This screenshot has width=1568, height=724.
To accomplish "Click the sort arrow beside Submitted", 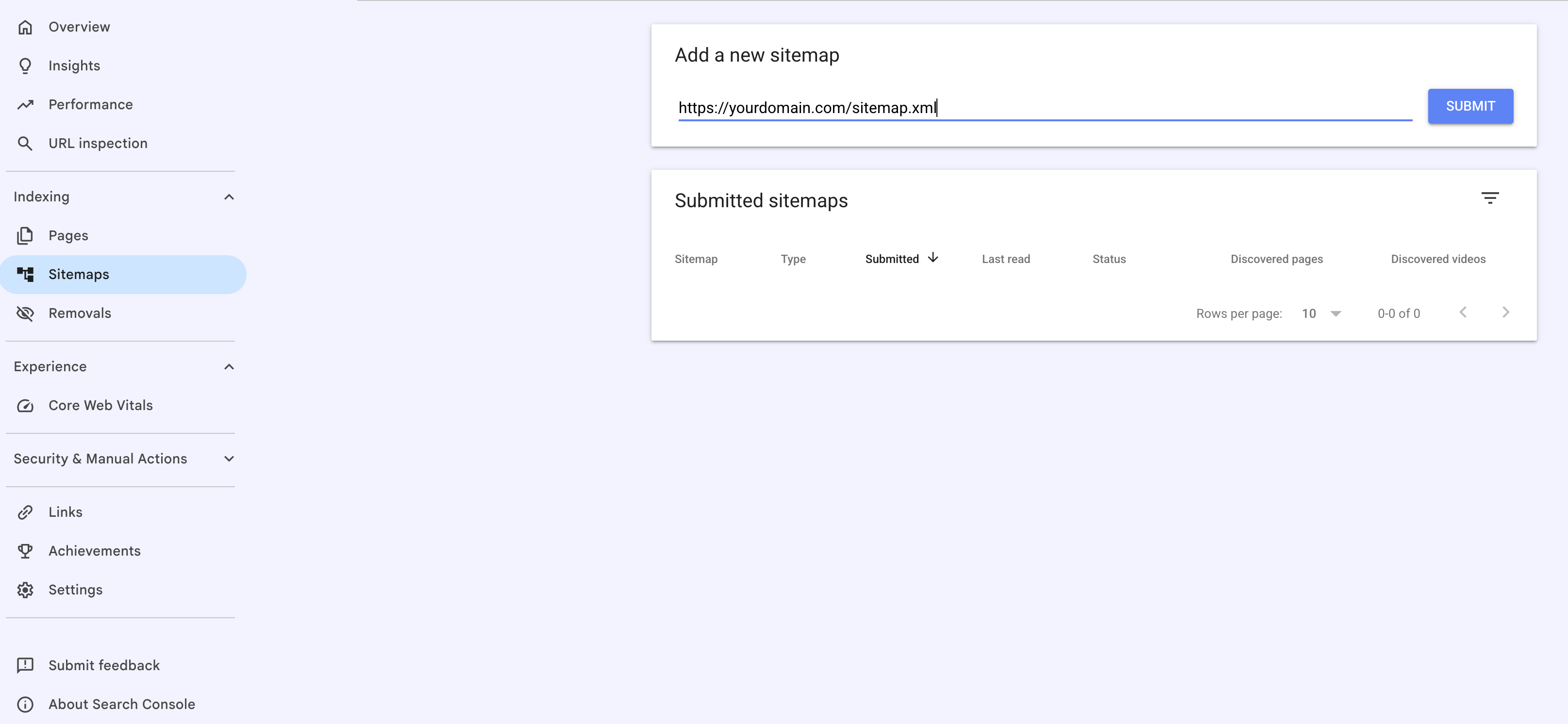I will [x=933, y=258].
